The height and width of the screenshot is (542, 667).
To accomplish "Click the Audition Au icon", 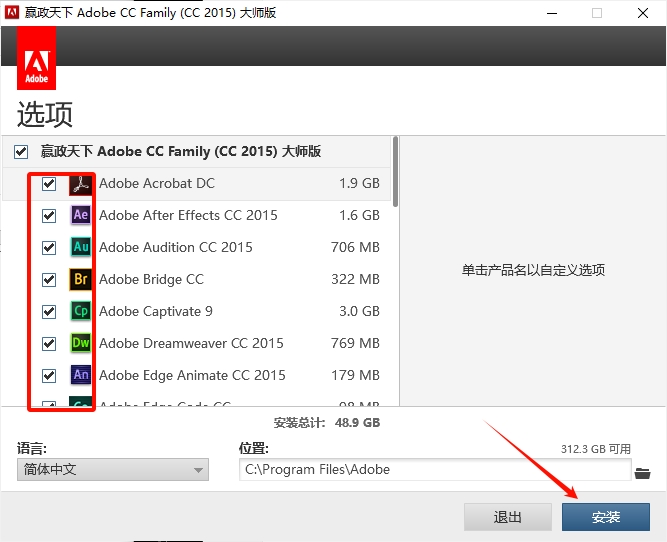I will 80,247.
